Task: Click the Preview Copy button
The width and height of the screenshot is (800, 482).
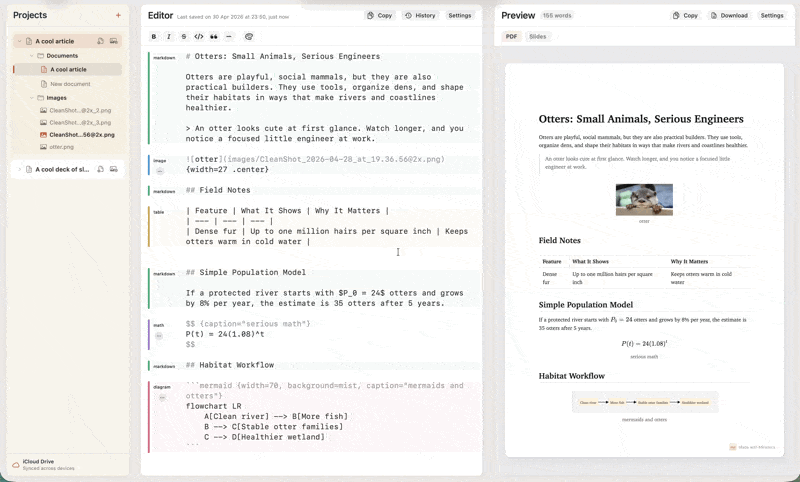Action: [685, 16]
